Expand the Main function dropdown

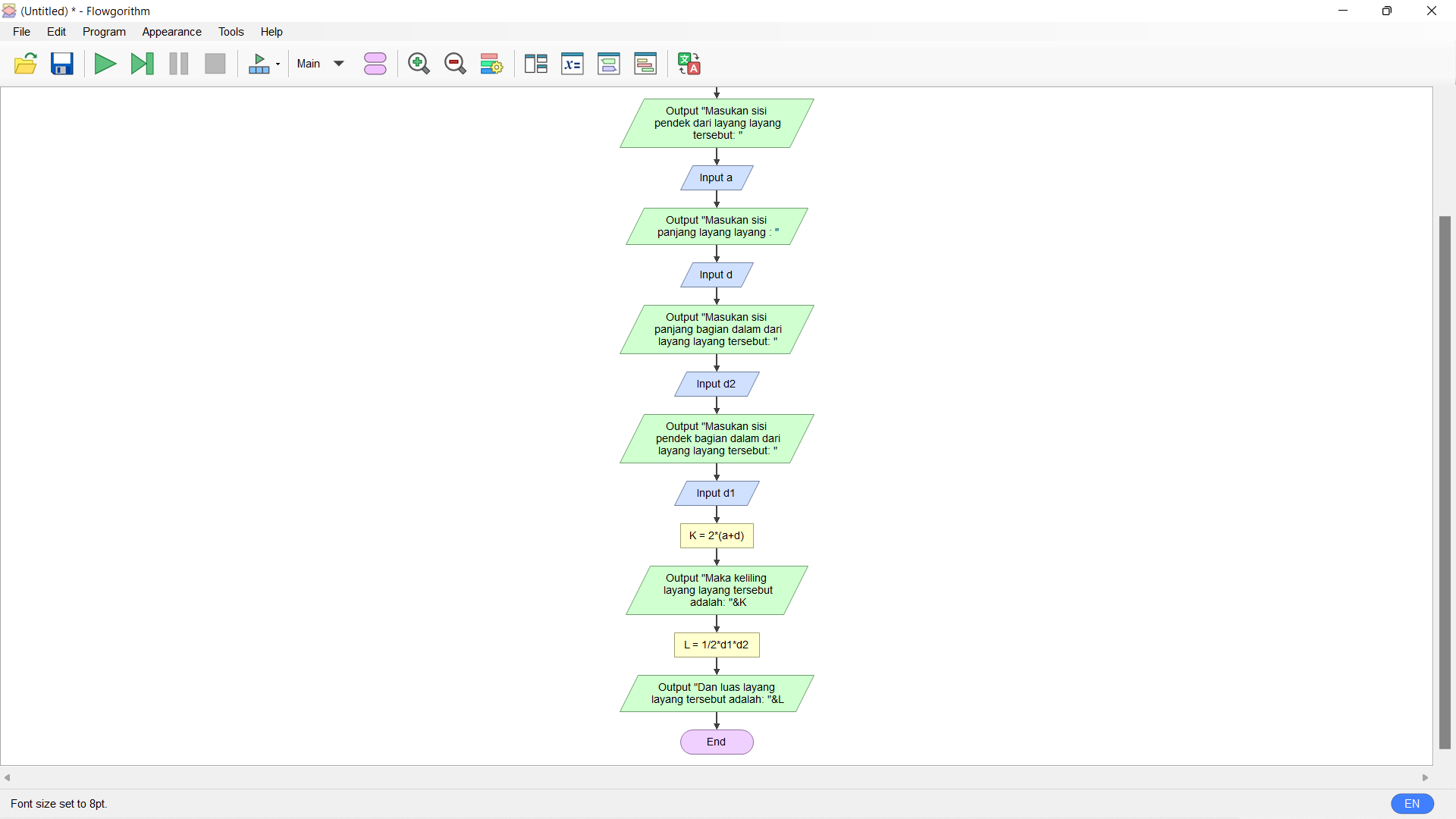(321, 64)
